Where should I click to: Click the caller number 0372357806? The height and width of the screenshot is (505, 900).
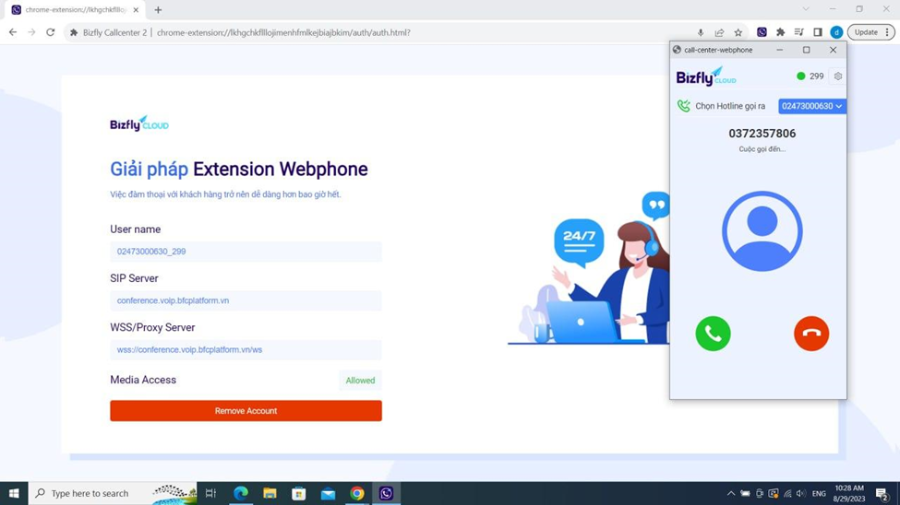click(762, 134)
